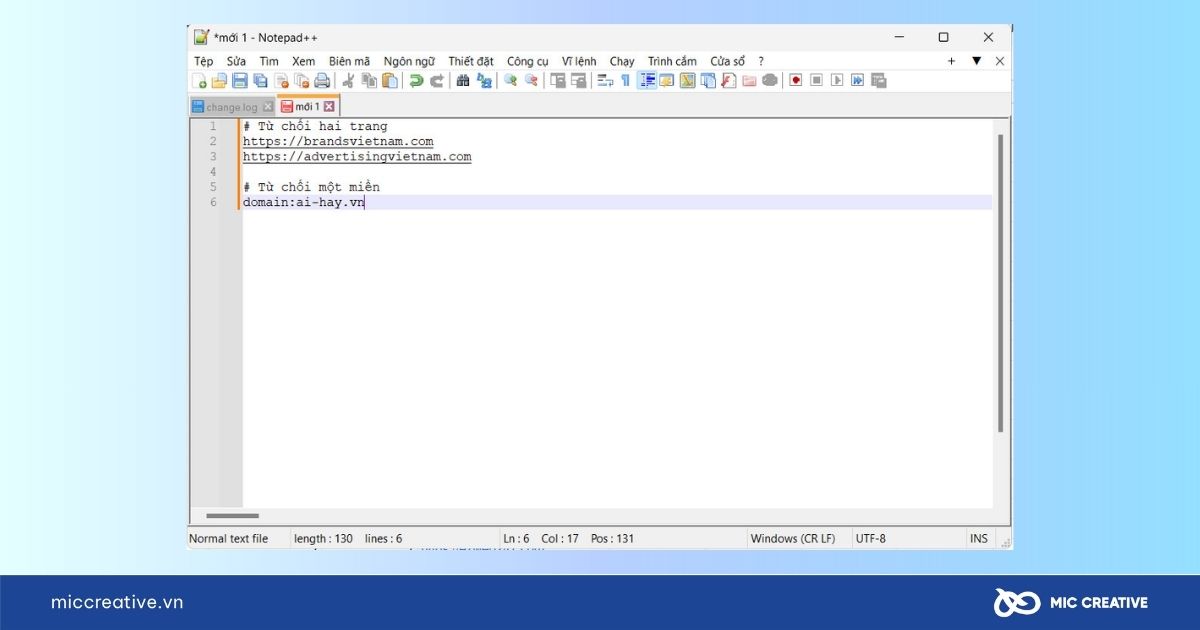
Task: Follow the https://brandsvietnam.com link
Action: point(338,142)
